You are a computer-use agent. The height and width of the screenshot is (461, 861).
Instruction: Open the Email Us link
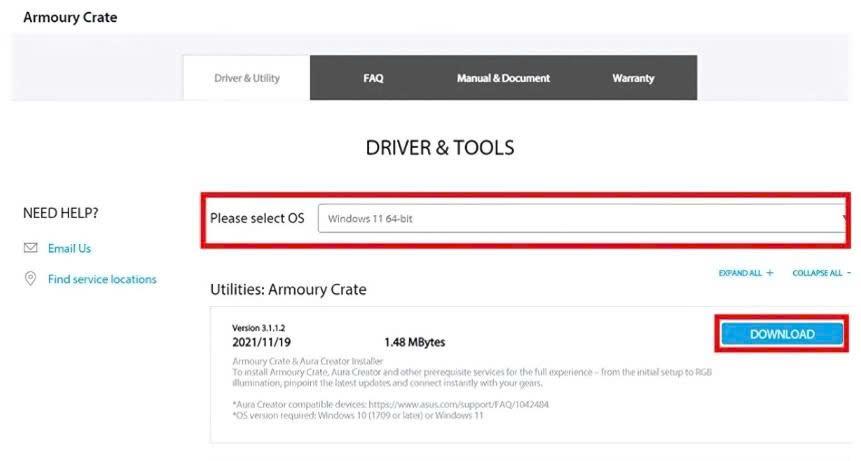coord(69,249)
